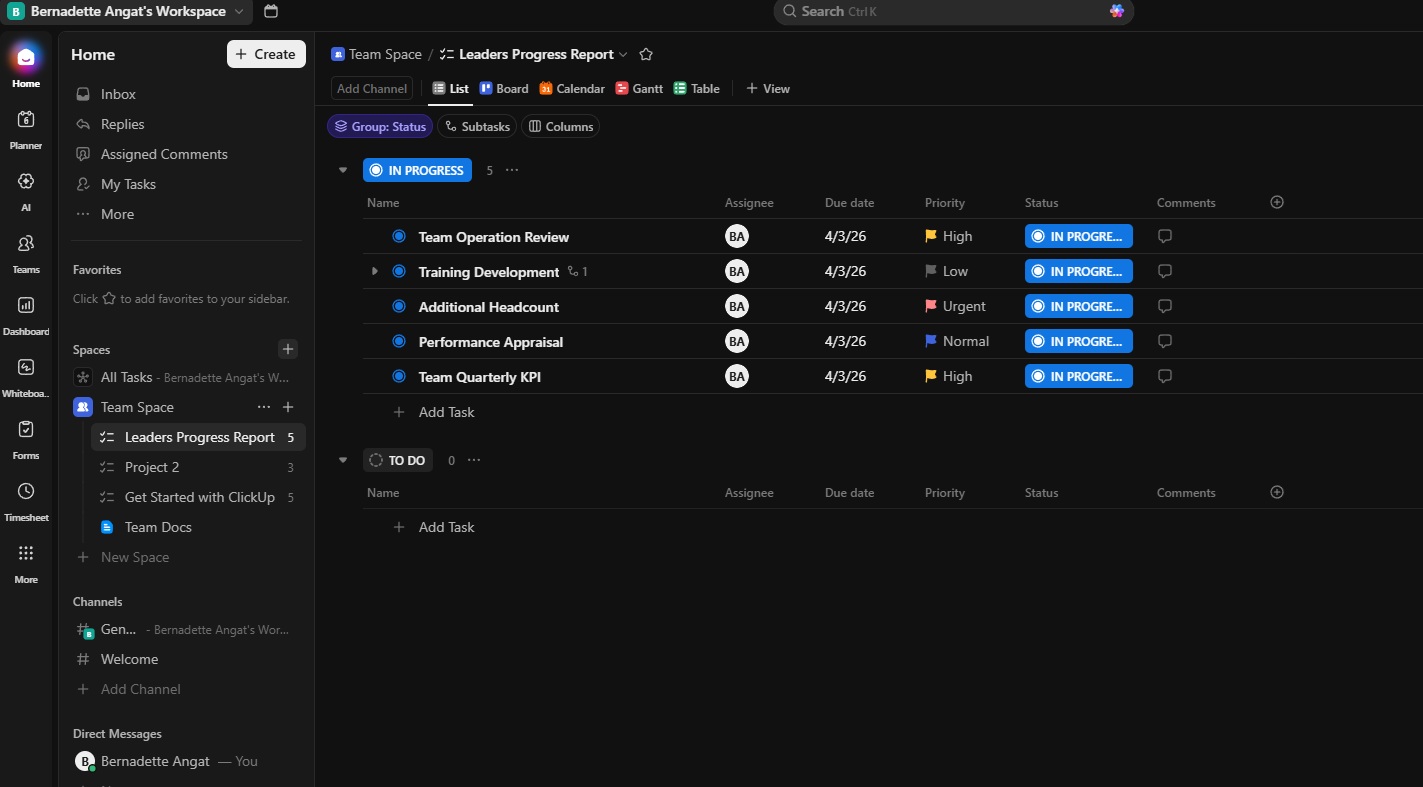Viewport: 1423px width, 787px height.
Task: Click the BA assignee avatar for Team Operation Review
Action: pos(737,237)
